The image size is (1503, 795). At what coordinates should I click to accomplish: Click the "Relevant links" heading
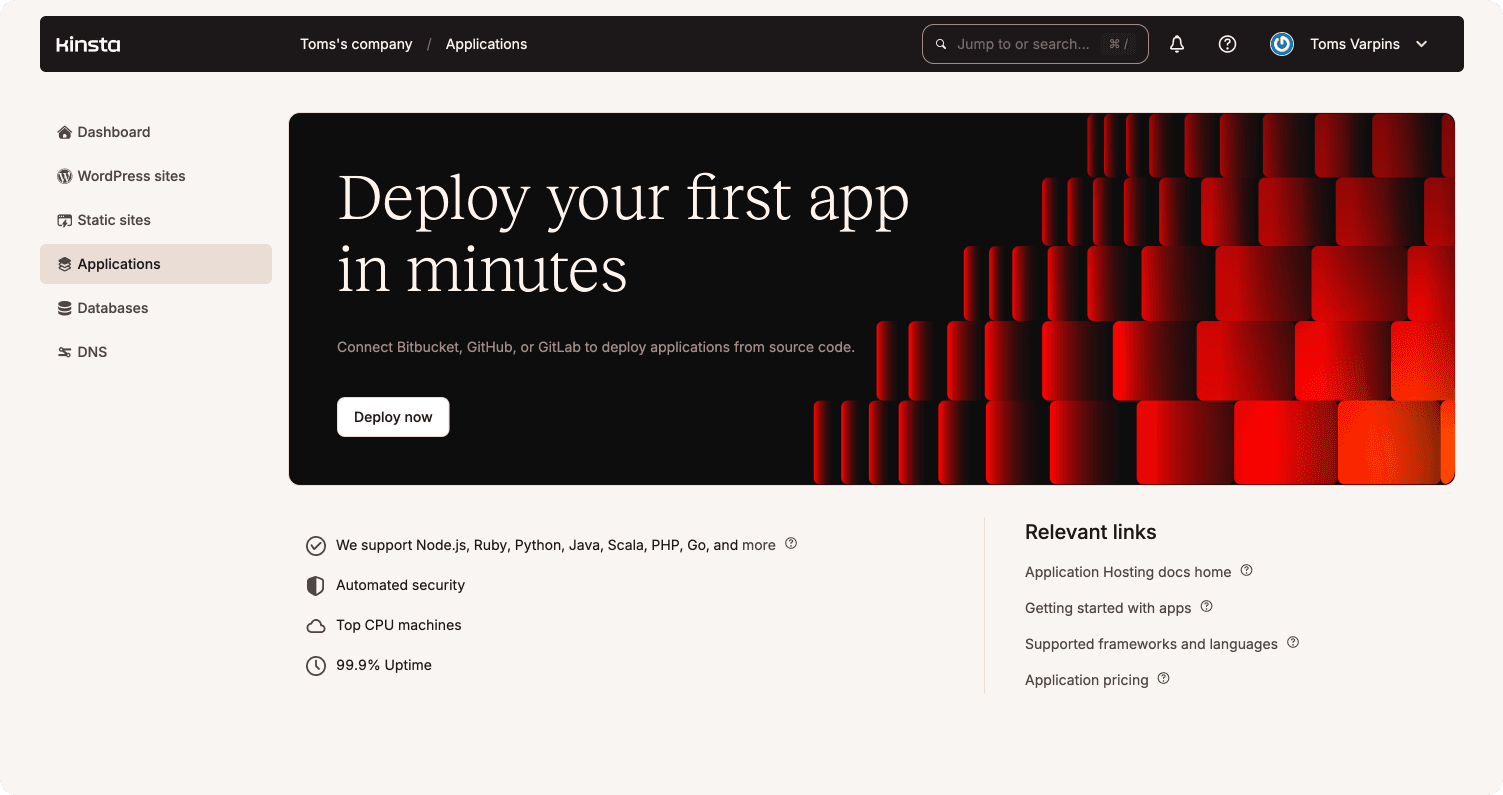1091,532
